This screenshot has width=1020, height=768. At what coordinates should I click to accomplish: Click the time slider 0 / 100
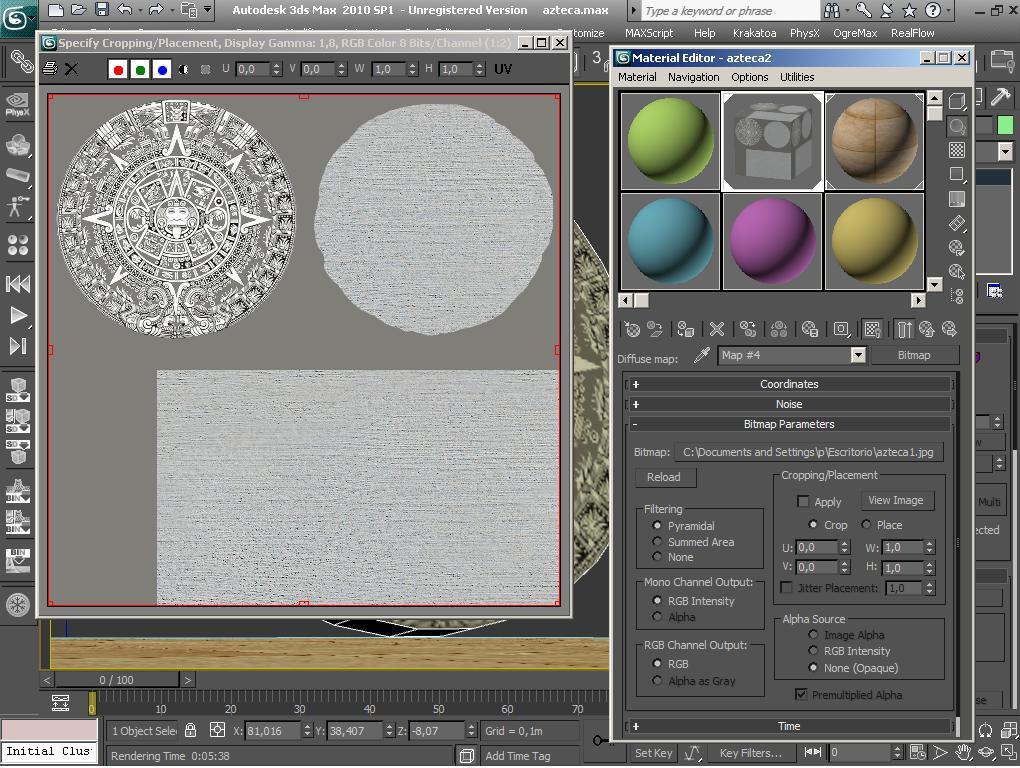click(116, 680)
